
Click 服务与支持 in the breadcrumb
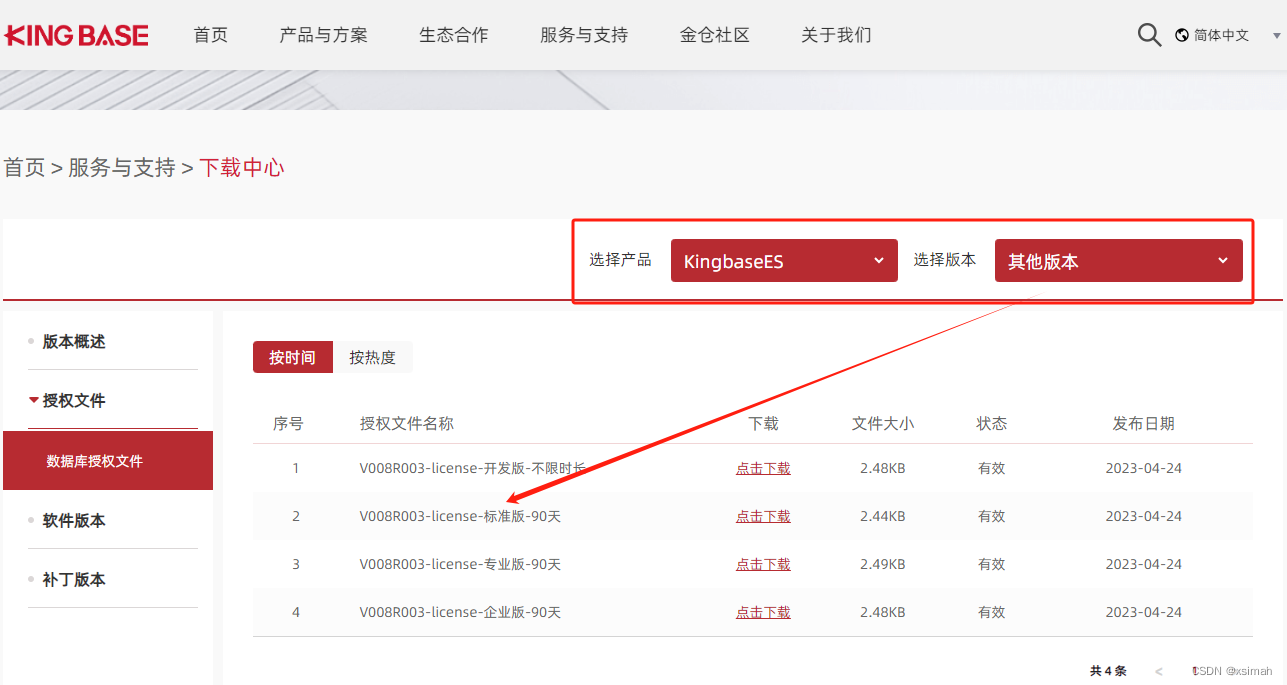click(124, 167)
